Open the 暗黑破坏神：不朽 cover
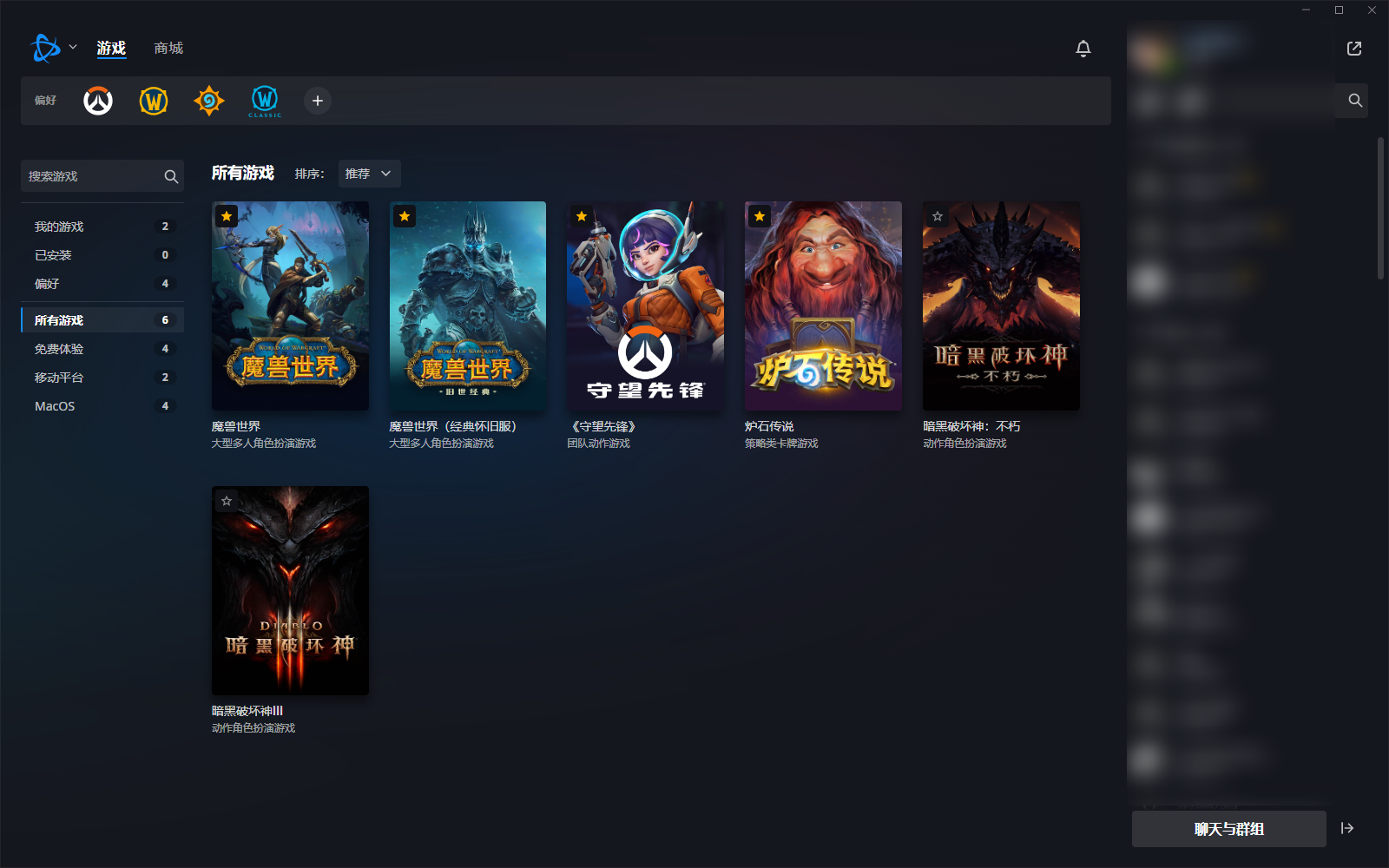Screen dimensions: 1389x868 pyautogui.click(x=1001, y=306)
